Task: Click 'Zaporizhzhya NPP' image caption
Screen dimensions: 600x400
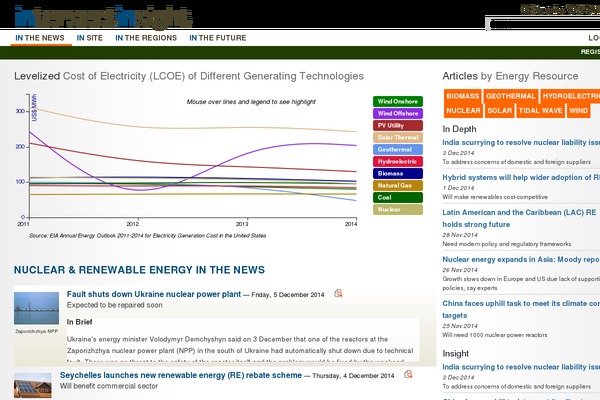Action: pyautogui.click(x=36, y=331)
